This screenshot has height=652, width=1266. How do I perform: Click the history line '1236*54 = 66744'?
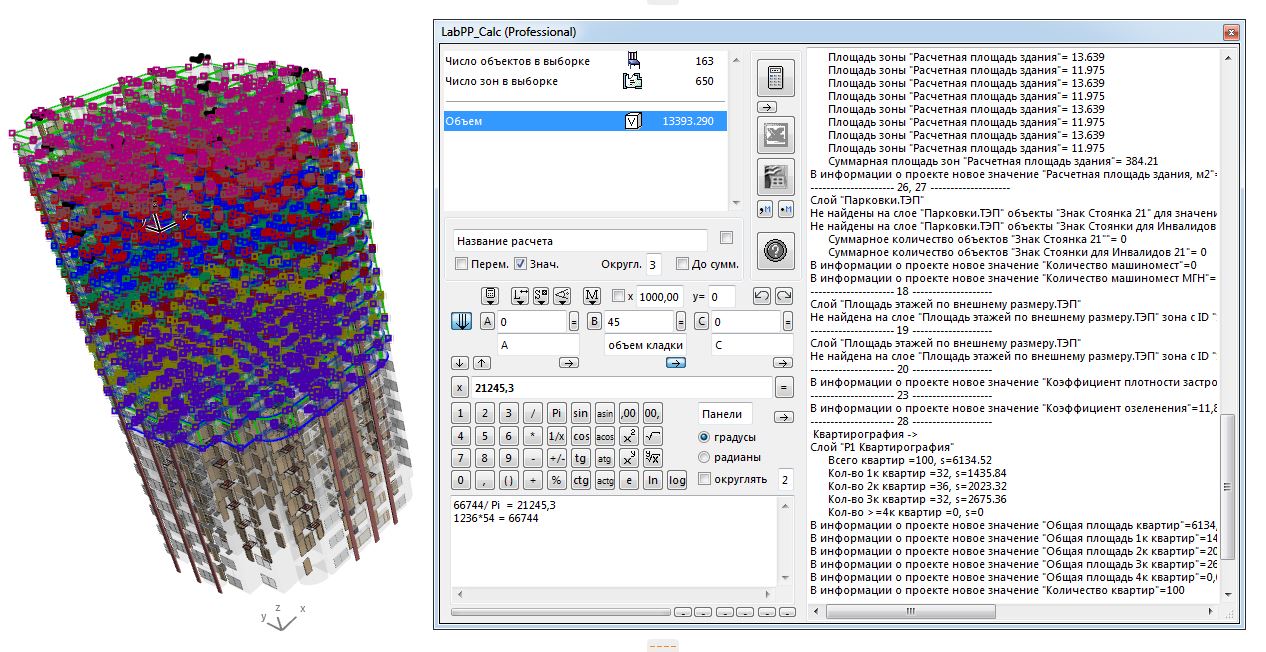click(496, 518)
